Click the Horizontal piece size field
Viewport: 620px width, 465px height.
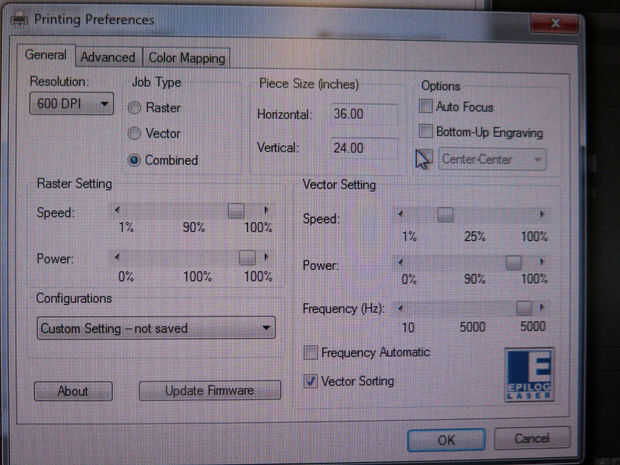tap(363, 114)
